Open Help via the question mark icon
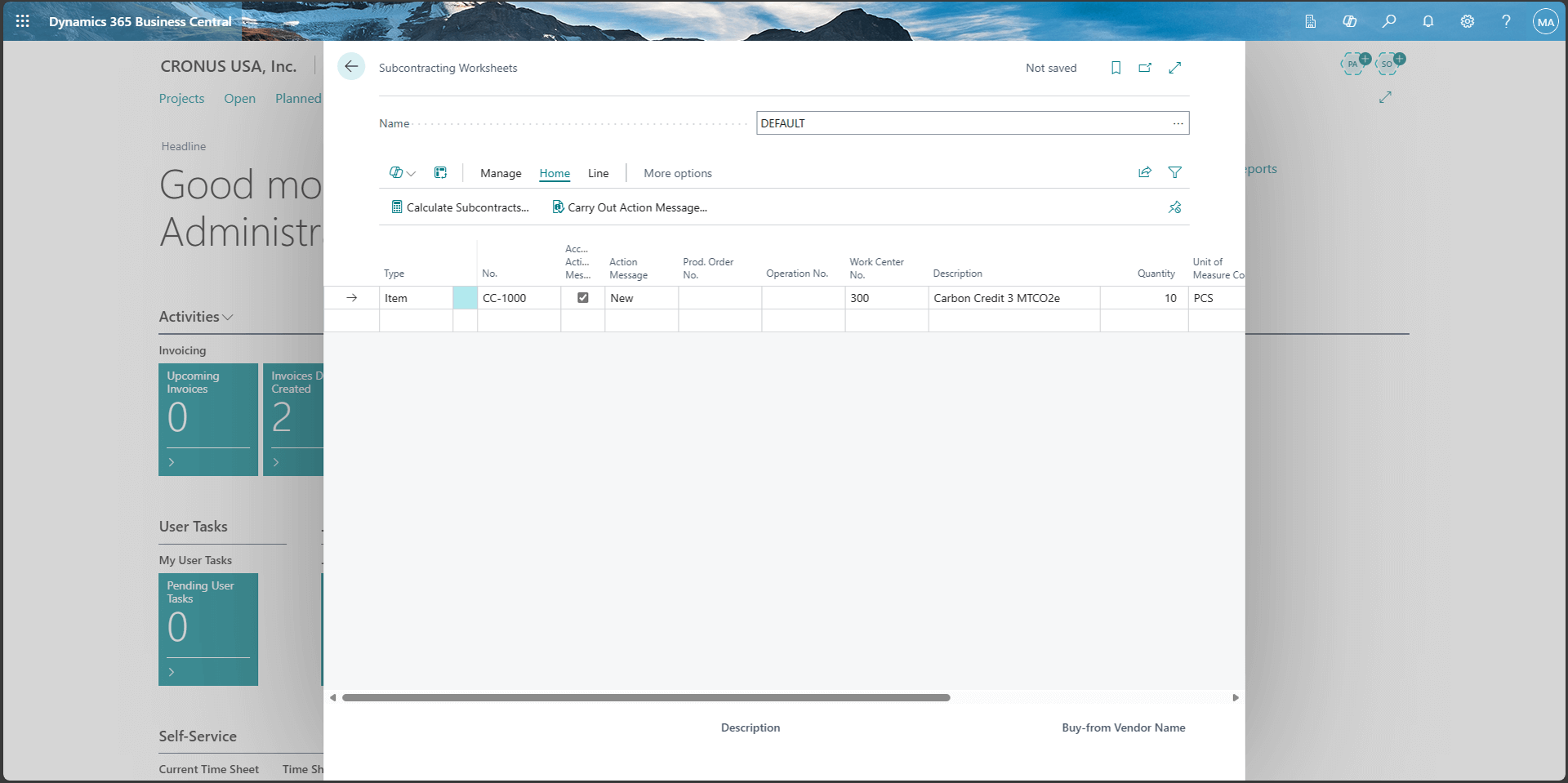This screenshot has height=783, width=1568. pos(1507,21)
